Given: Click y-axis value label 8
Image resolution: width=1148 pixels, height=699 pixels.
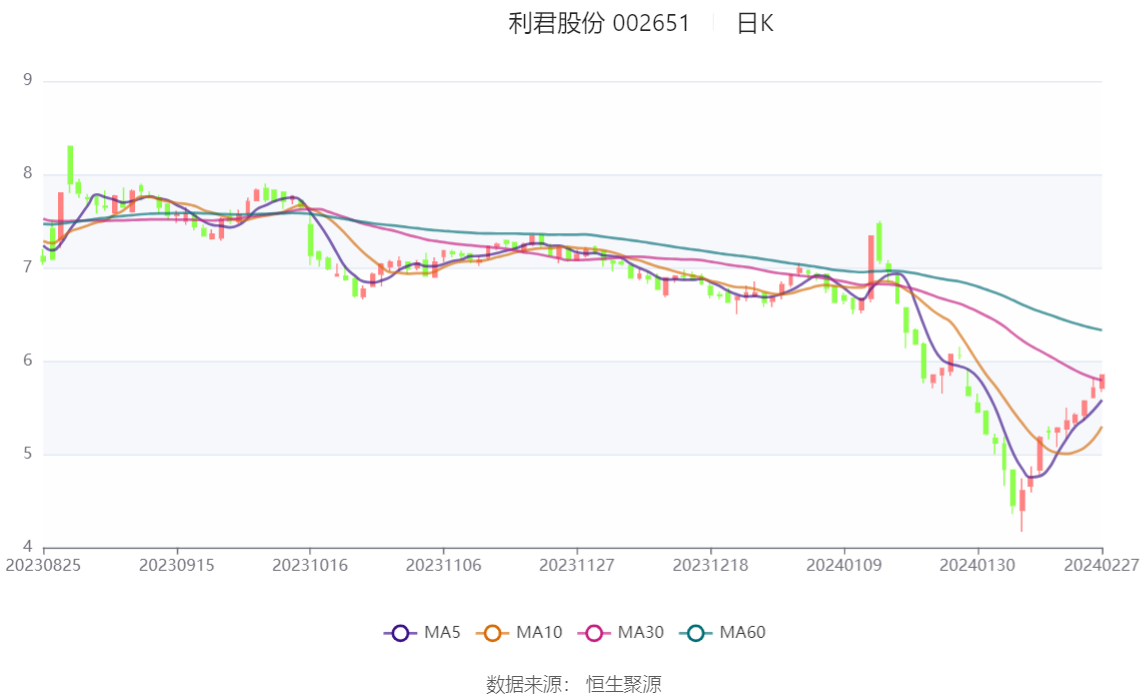Looking at the screenshot, I should (x=28, y=173).
